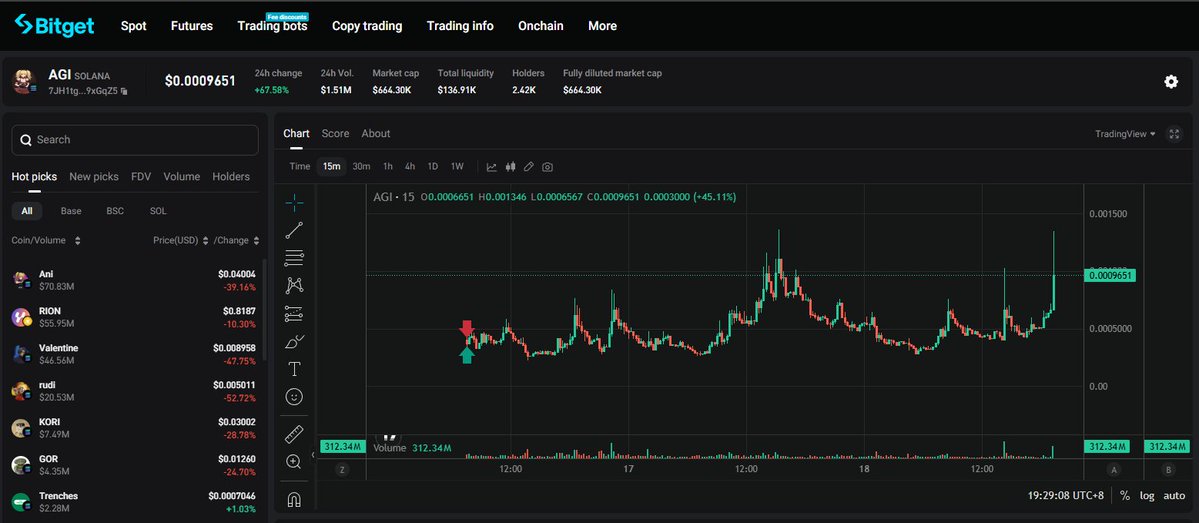The image size is (1199, 523).
Task: Filter list by SOL chain
Action: (158, 211)
